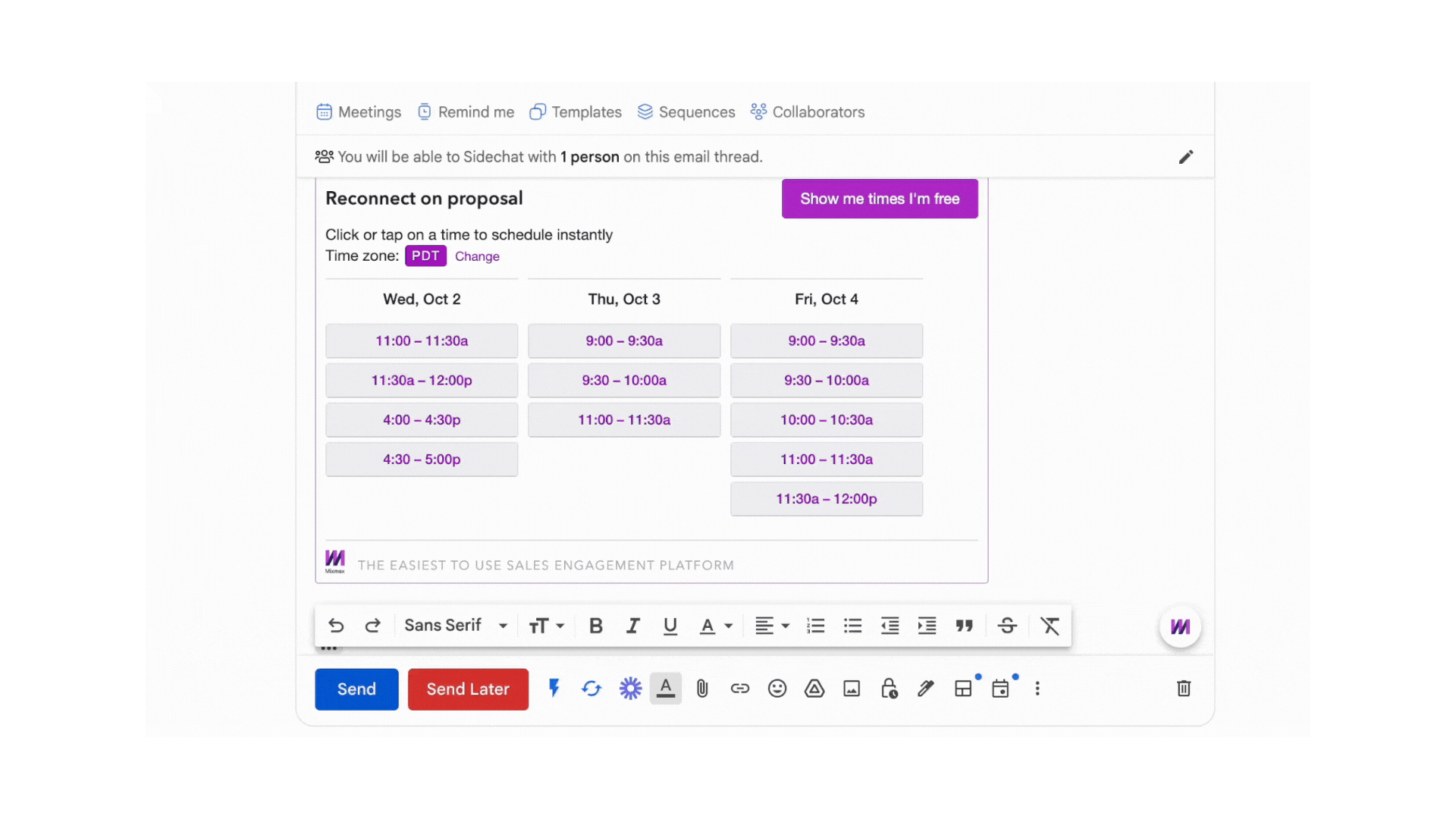Viewport: 1456px width, 819px height.
Task: Toggle confidential mode lock icon
Action: 889,688
